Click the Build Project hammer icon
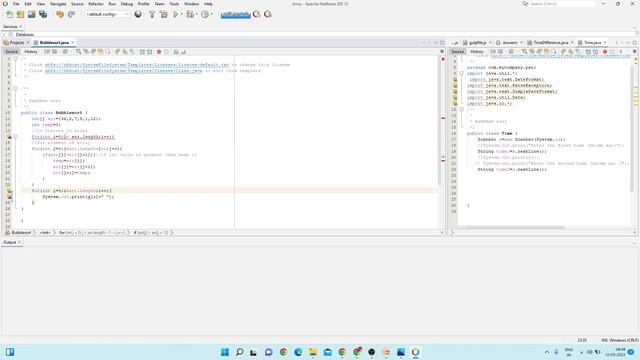Screen dimensions: 640x360 (152, 14)
